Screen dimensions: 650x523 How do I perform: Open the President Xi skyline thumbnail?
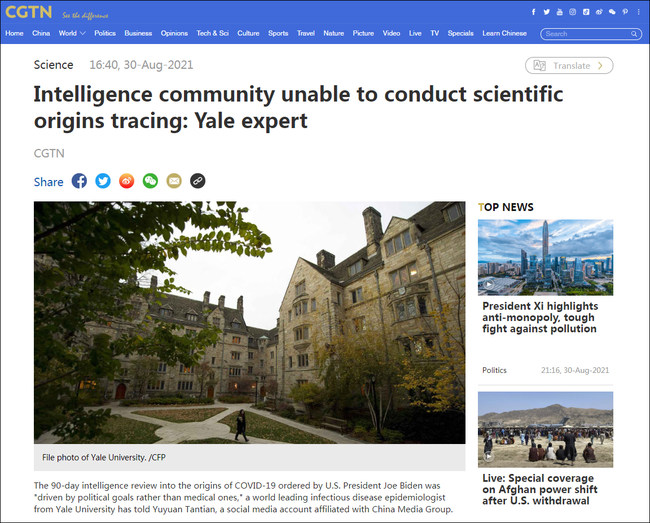546,257
